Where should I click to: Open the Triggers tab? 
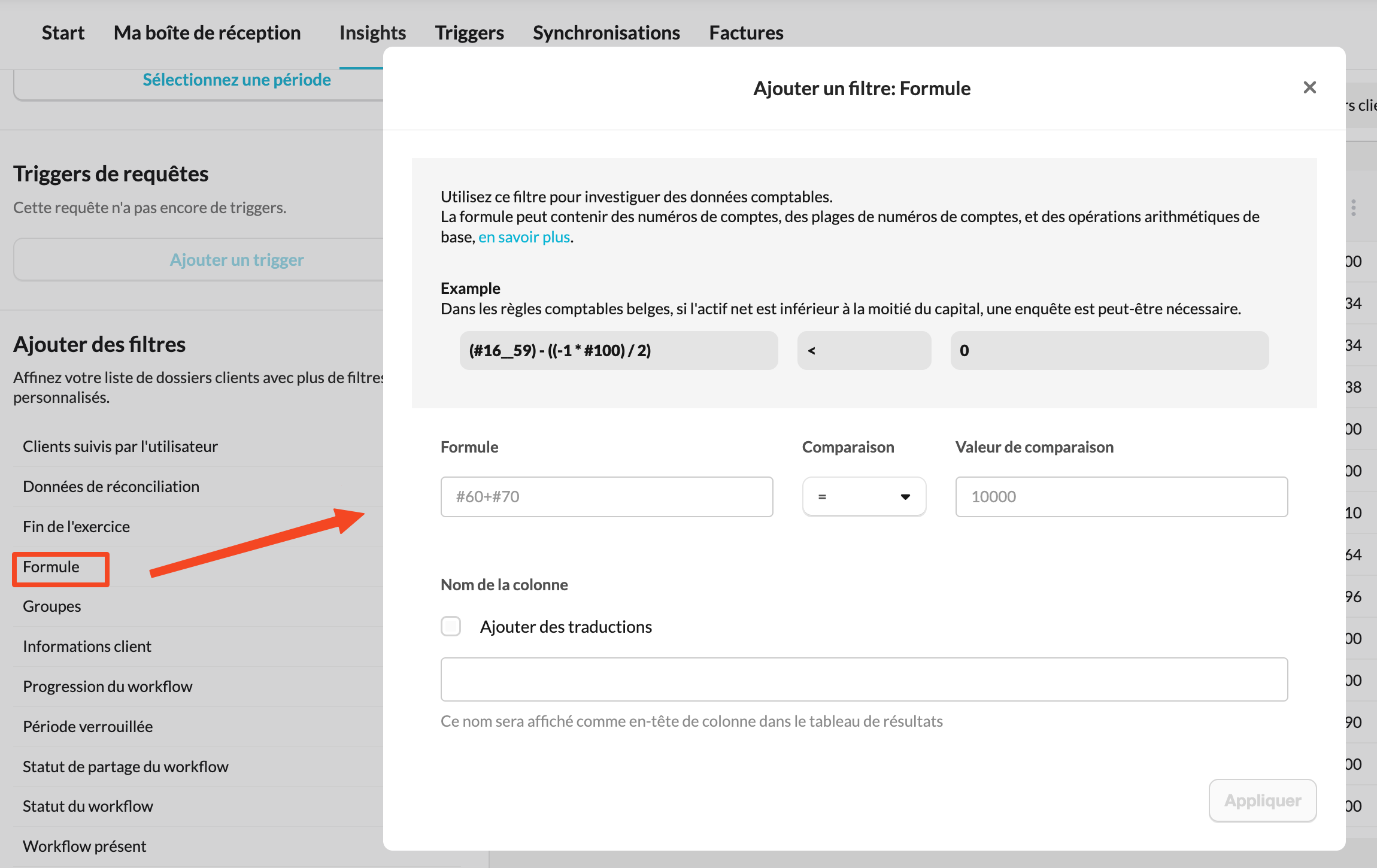469,33
